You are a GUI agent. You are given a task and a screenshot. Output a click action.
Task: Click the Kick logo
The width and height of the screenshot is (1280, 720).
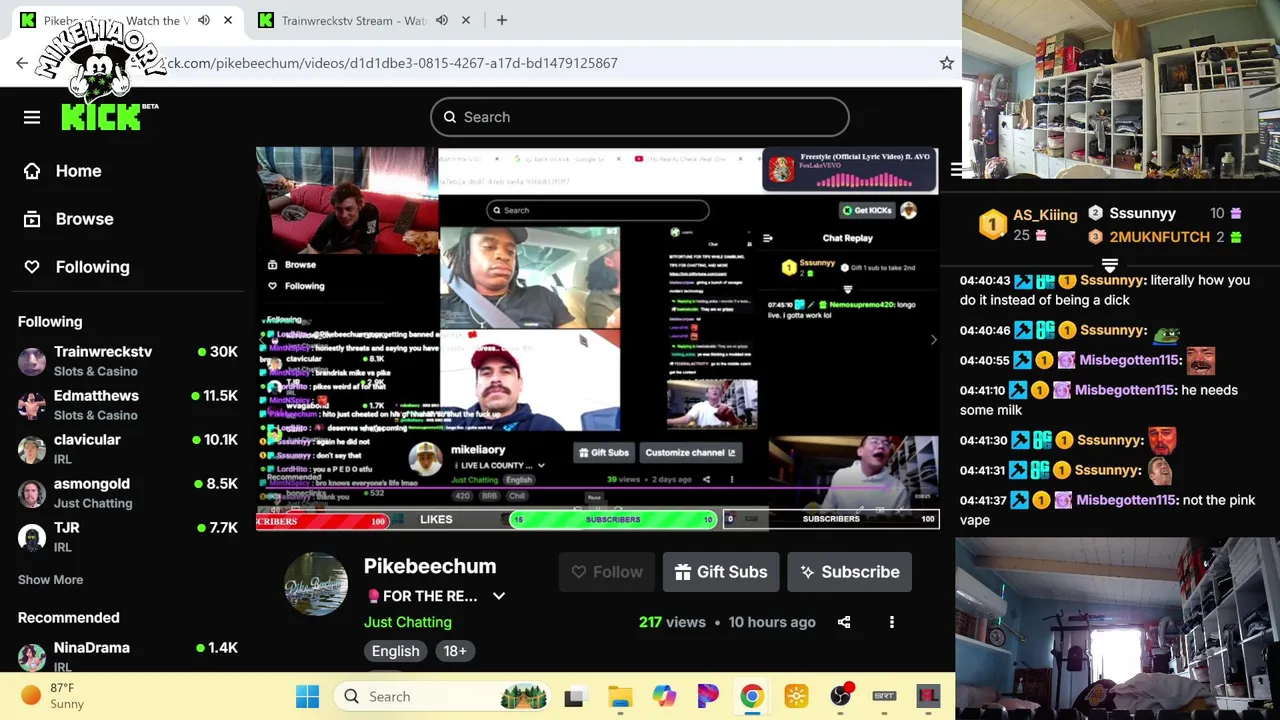point(100,116)
